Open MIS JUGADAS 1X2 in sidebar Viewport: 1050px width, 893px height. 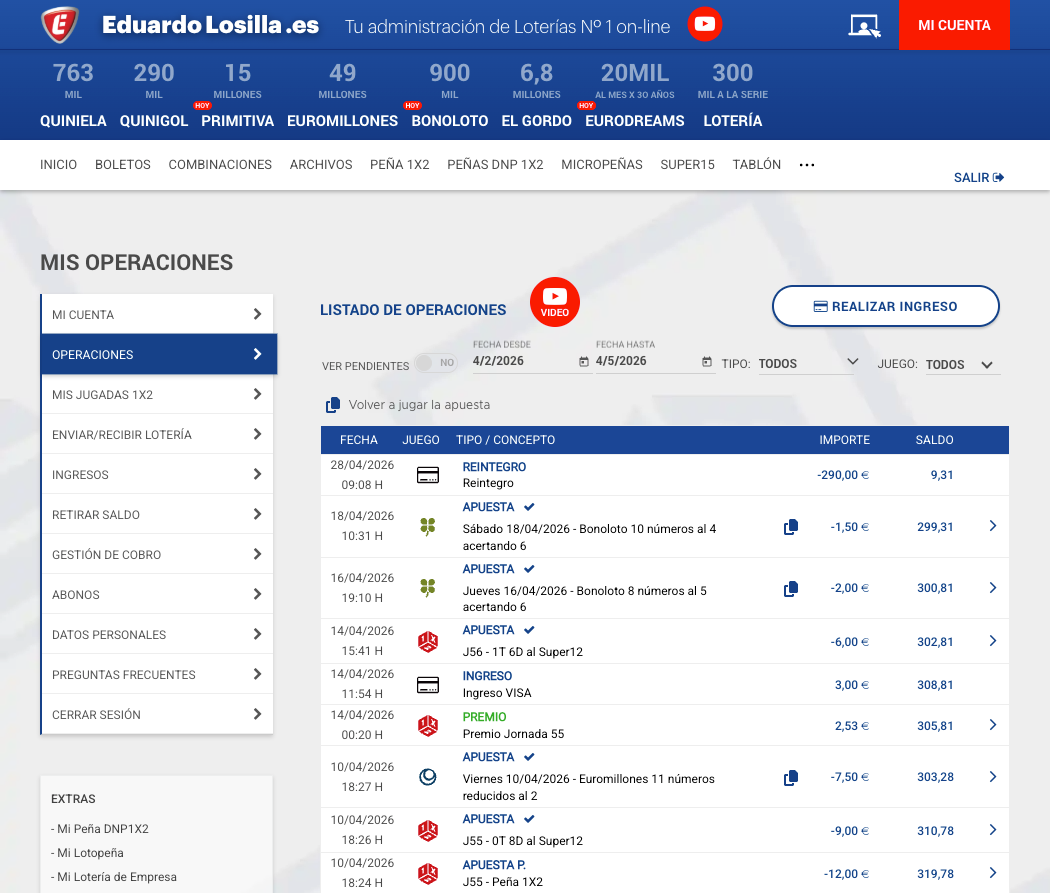click(x=157, y=395)
